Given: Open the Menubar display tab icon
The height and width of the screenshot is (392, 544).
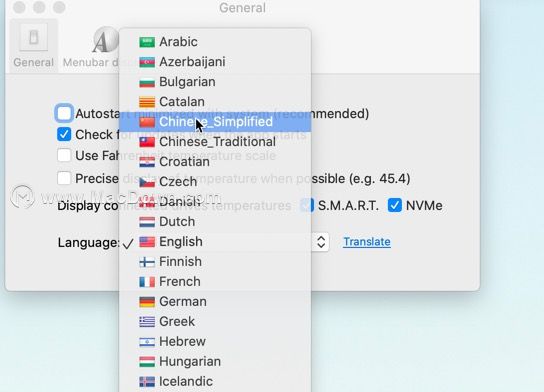Looking at the screenshot, I should pos(105,40).
